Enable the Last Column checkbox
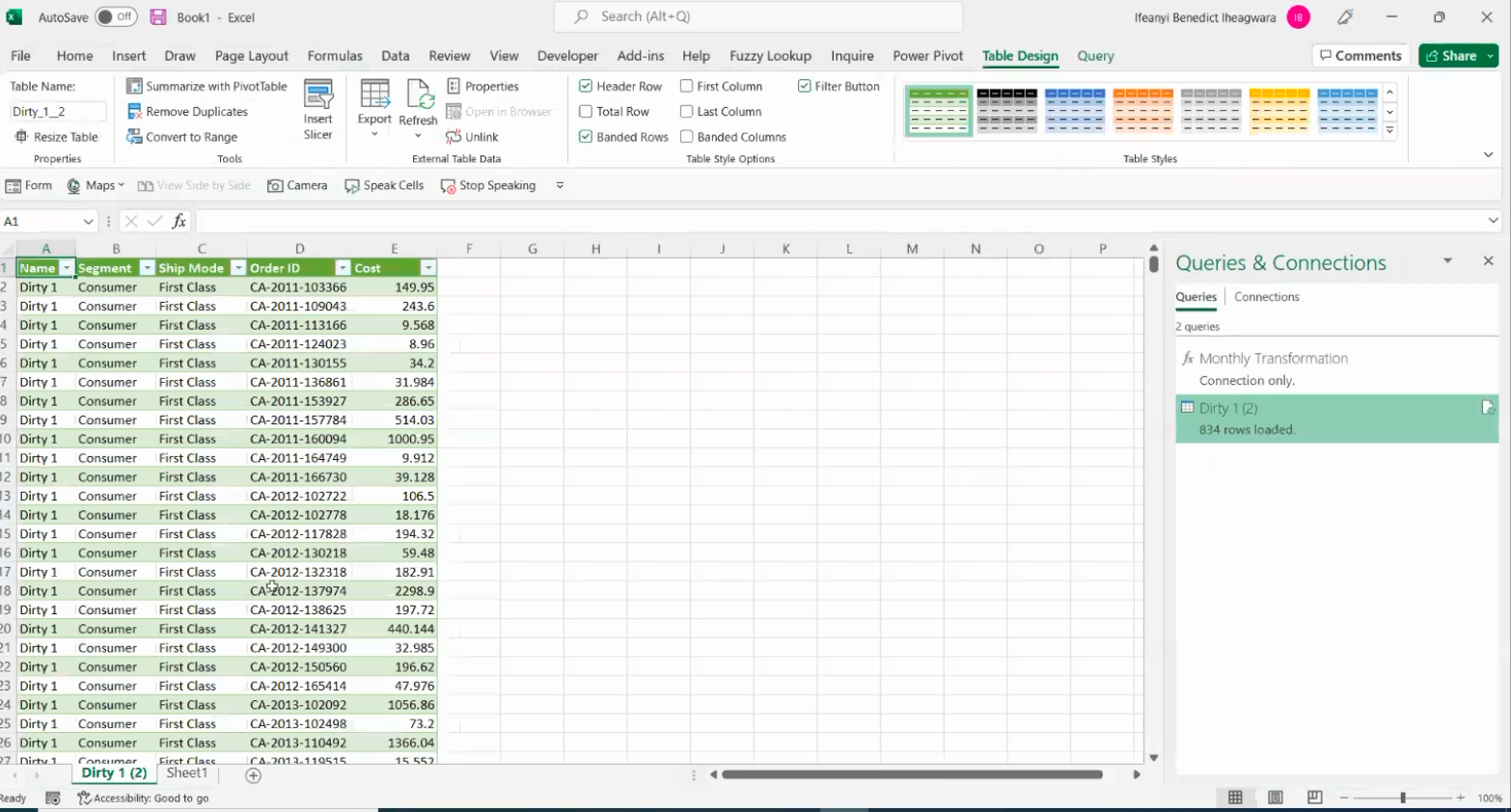The width and height of the screenshot is (1511, 812). click(687, 112)
